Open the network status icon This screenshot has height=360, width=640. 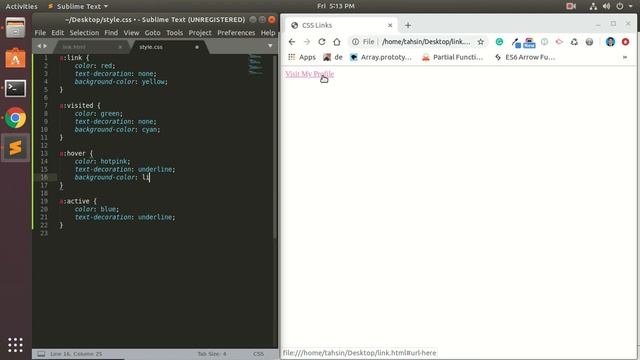tap(593, 6)
